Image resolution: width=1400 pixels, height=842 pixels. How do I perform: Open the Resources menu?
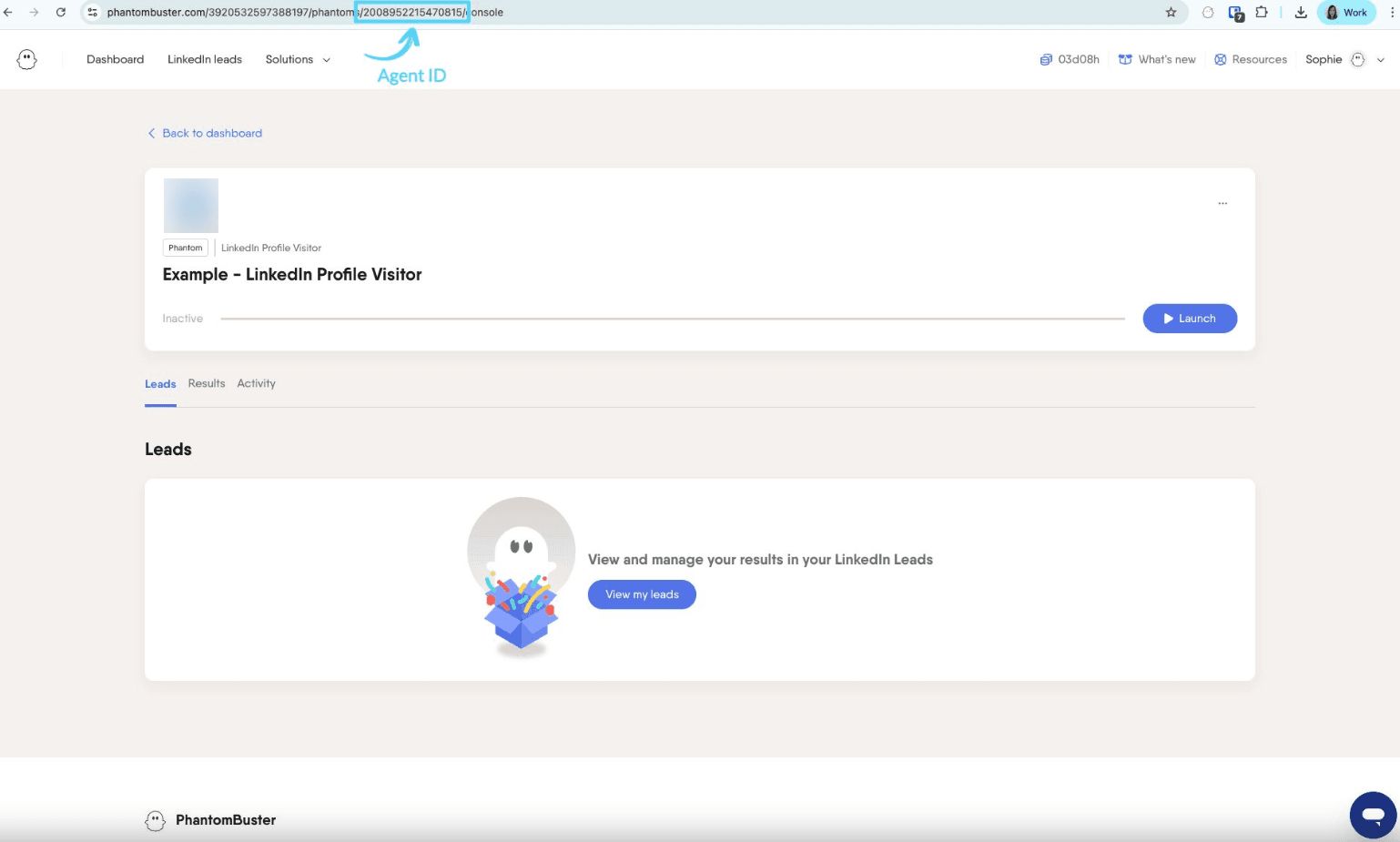1251,59
